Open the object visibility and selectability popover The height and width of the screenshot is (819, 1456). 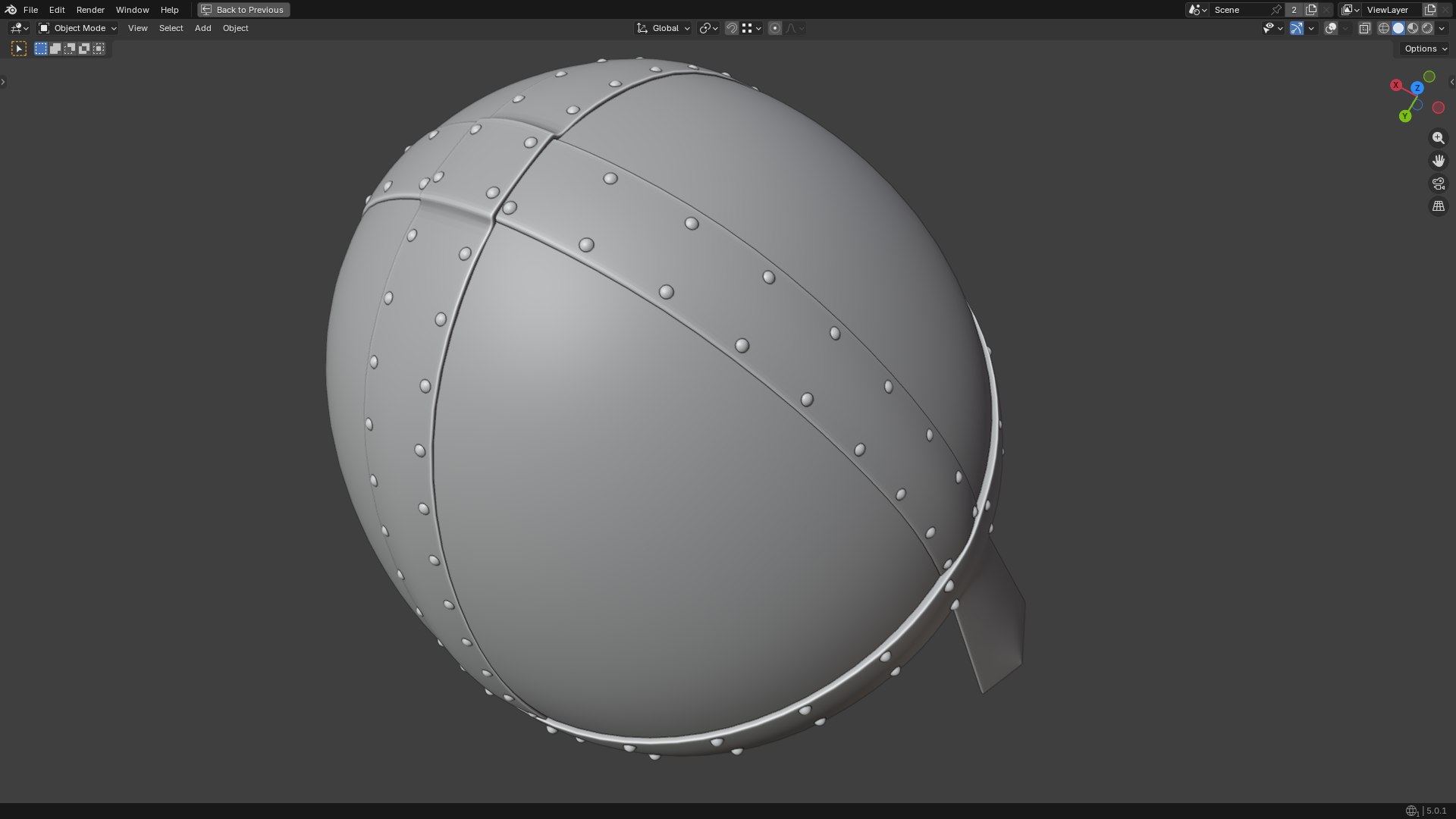tap(1272, 28)
